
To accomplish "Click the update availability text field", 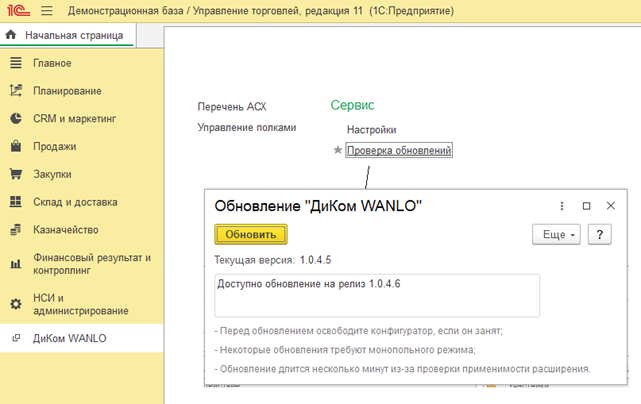I will pyautogui.click(x=377, y=295).
